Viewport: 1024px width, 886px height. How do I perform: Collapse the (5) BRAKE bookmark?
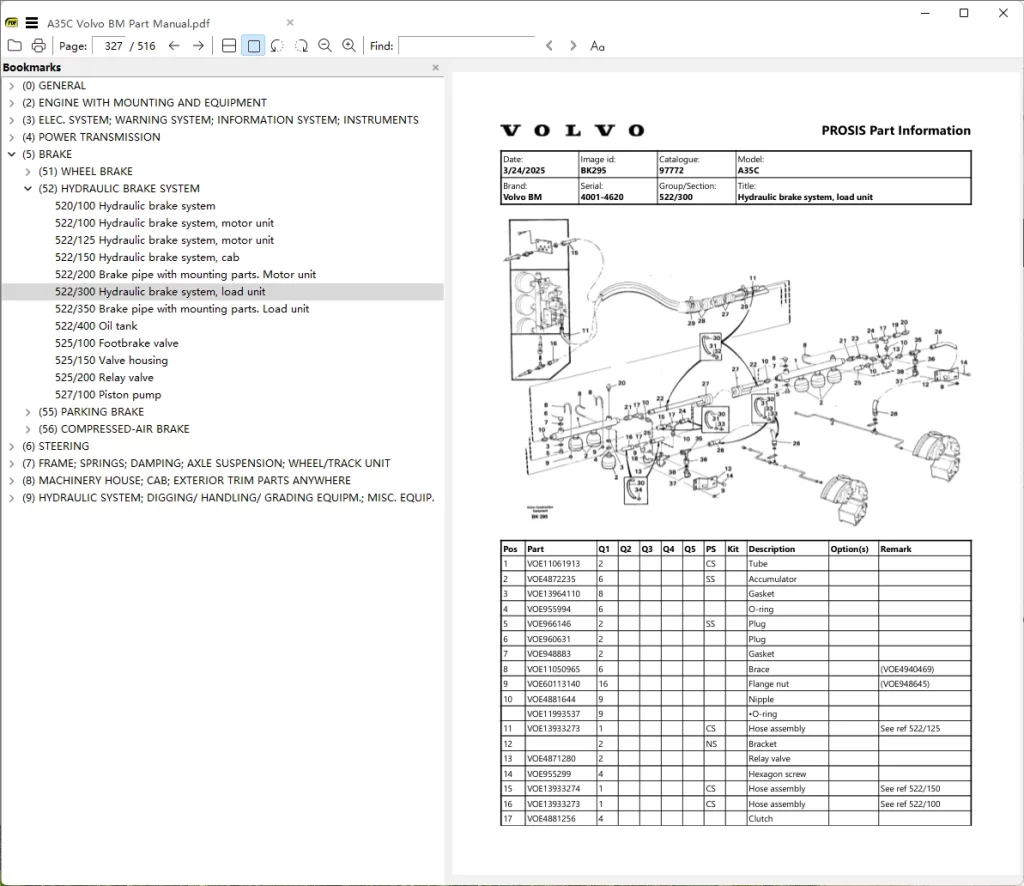point(12,154)
